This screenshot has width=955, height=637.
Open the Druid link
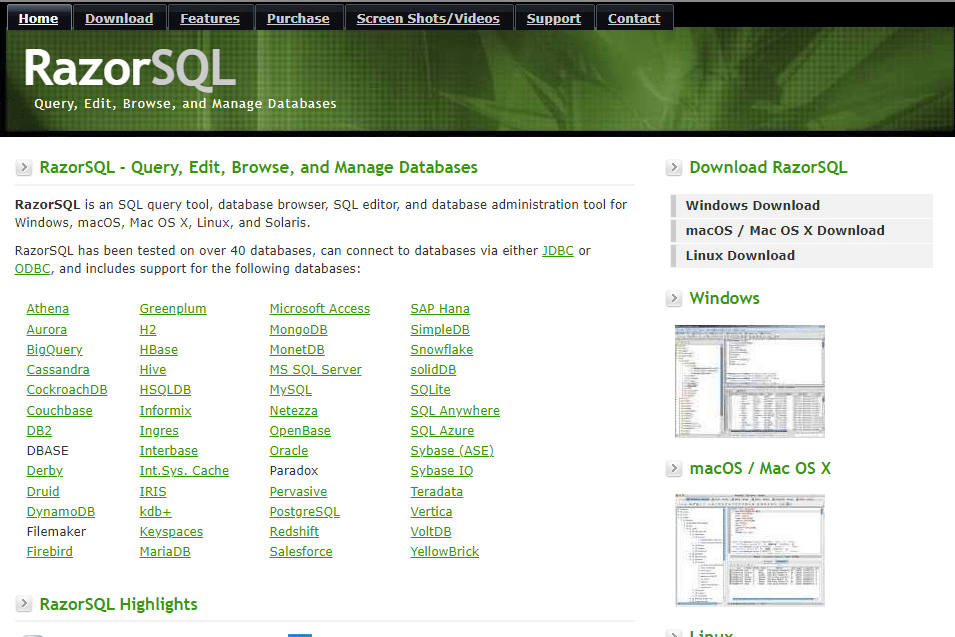coord(43,491)
